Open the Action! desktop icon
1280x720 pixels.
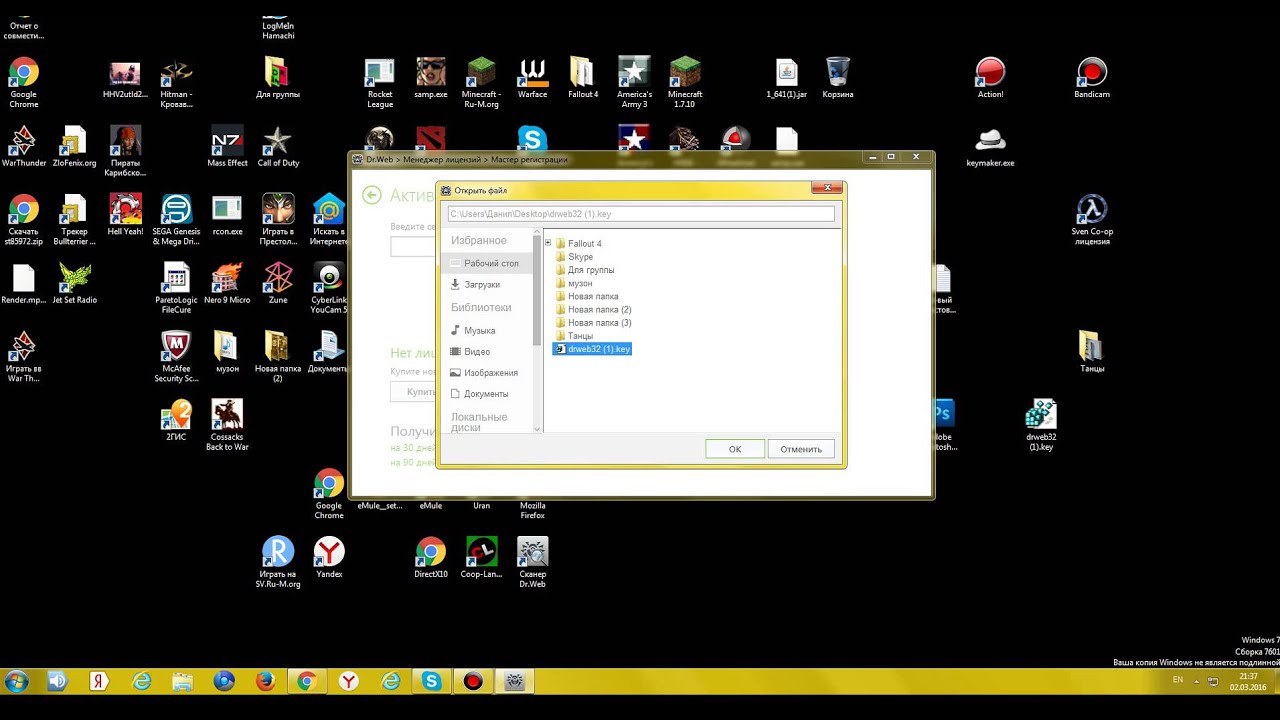[x=990, y=79]
